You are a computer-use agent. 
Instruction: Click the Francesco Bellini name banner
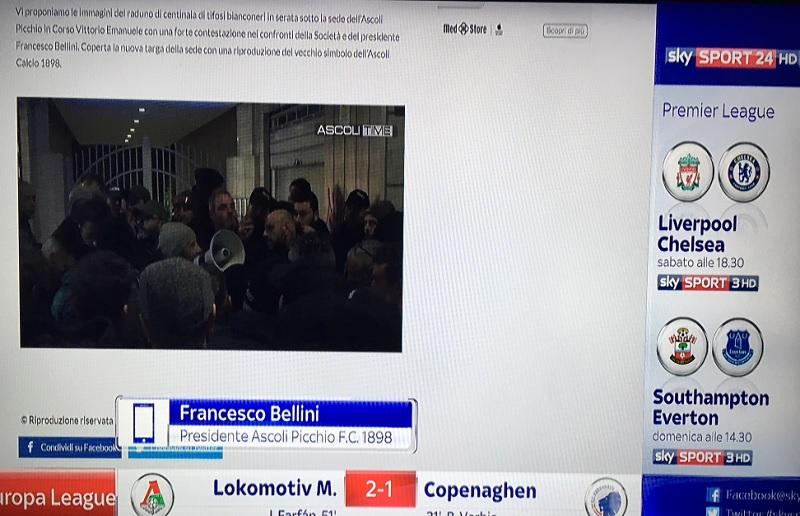click(290, 414)
